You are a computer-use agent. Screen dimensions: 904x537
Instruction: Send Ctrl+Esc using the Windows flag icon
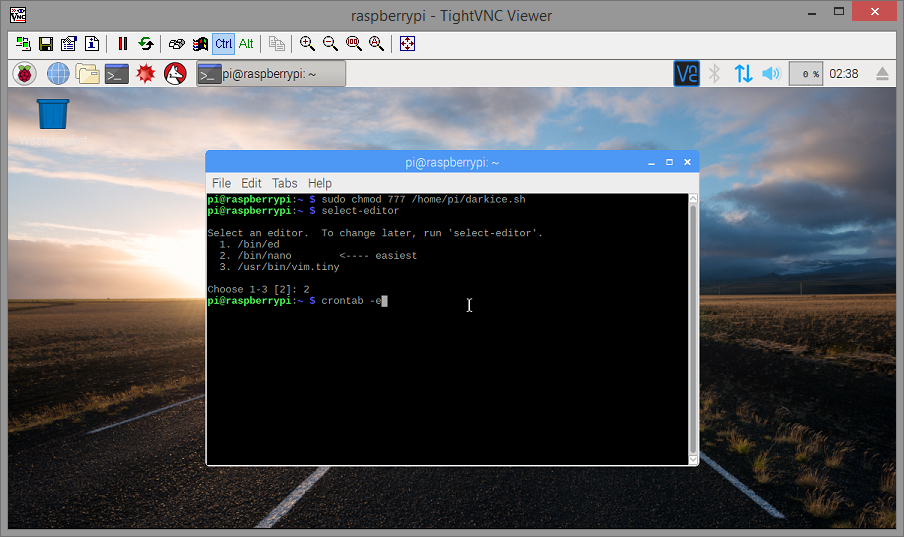tap(200, 44)
